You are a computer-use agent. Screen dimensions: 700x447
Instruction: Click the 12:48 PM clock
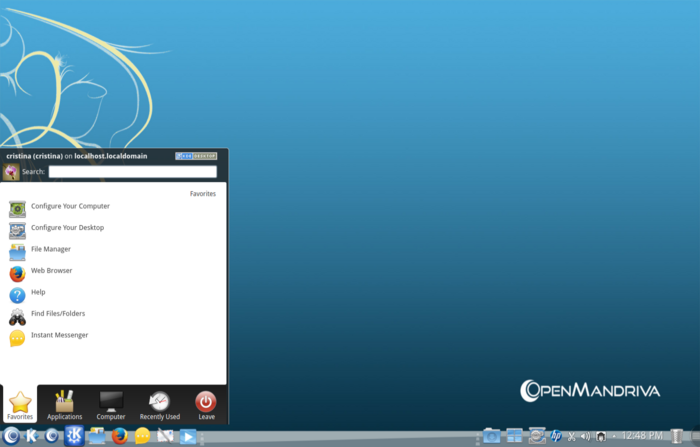pos(642,436)
